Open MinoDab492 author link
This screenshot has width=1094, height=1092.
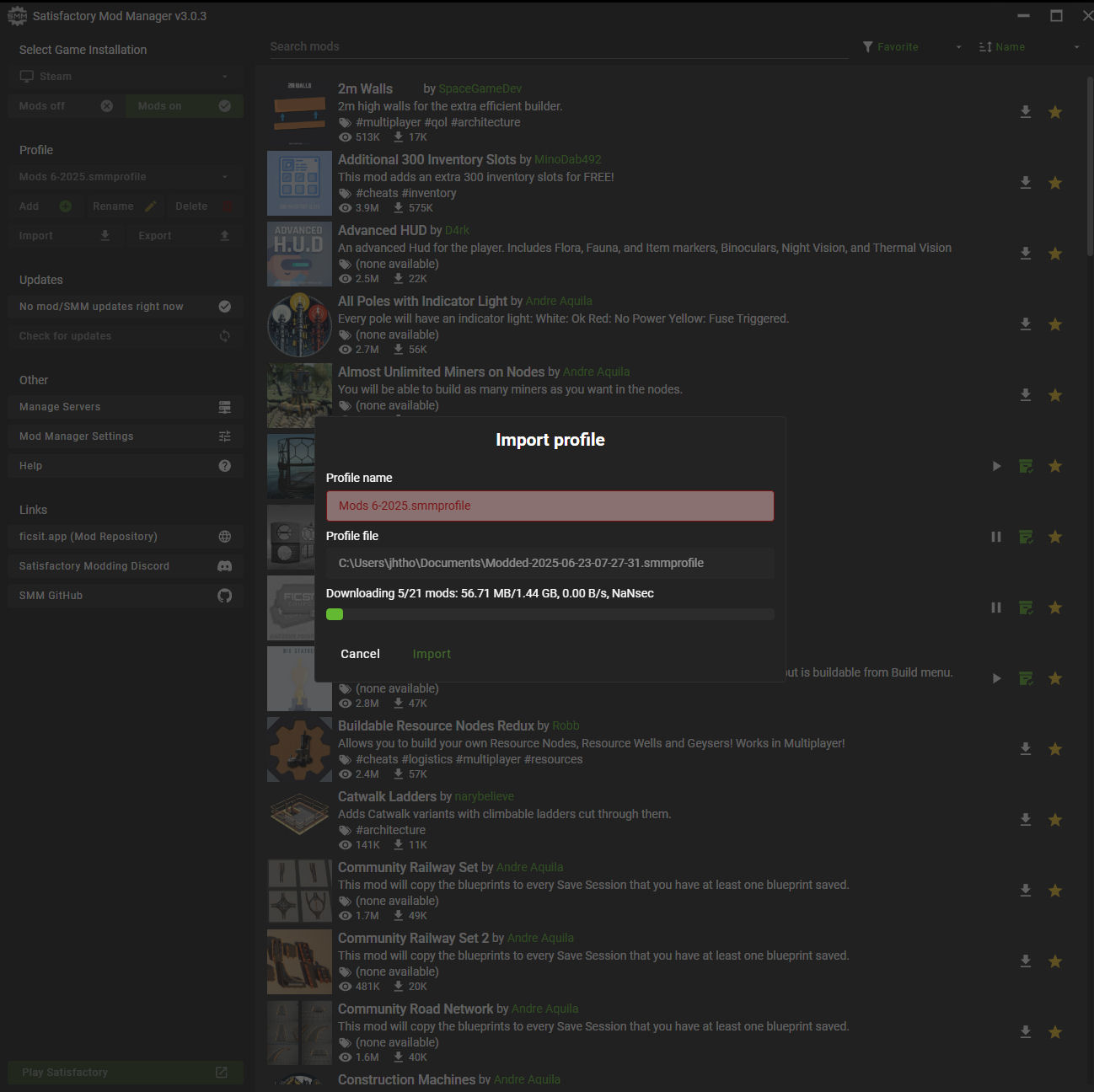click(x=567, y=159)
